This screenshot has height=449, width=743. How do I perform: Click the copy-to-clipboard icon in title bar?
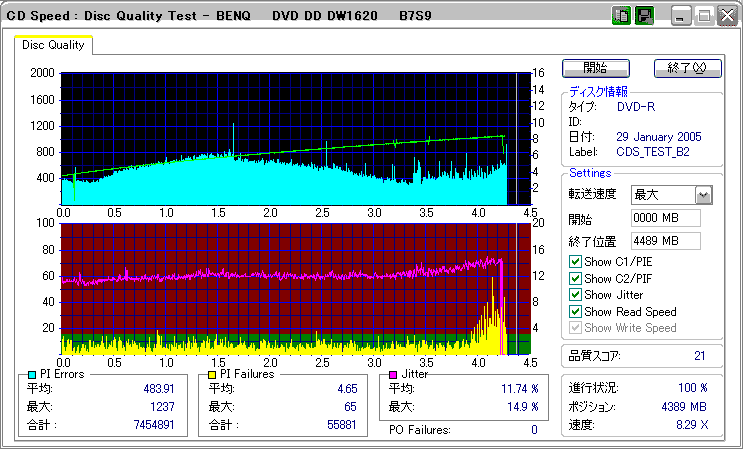pos(620,16)
